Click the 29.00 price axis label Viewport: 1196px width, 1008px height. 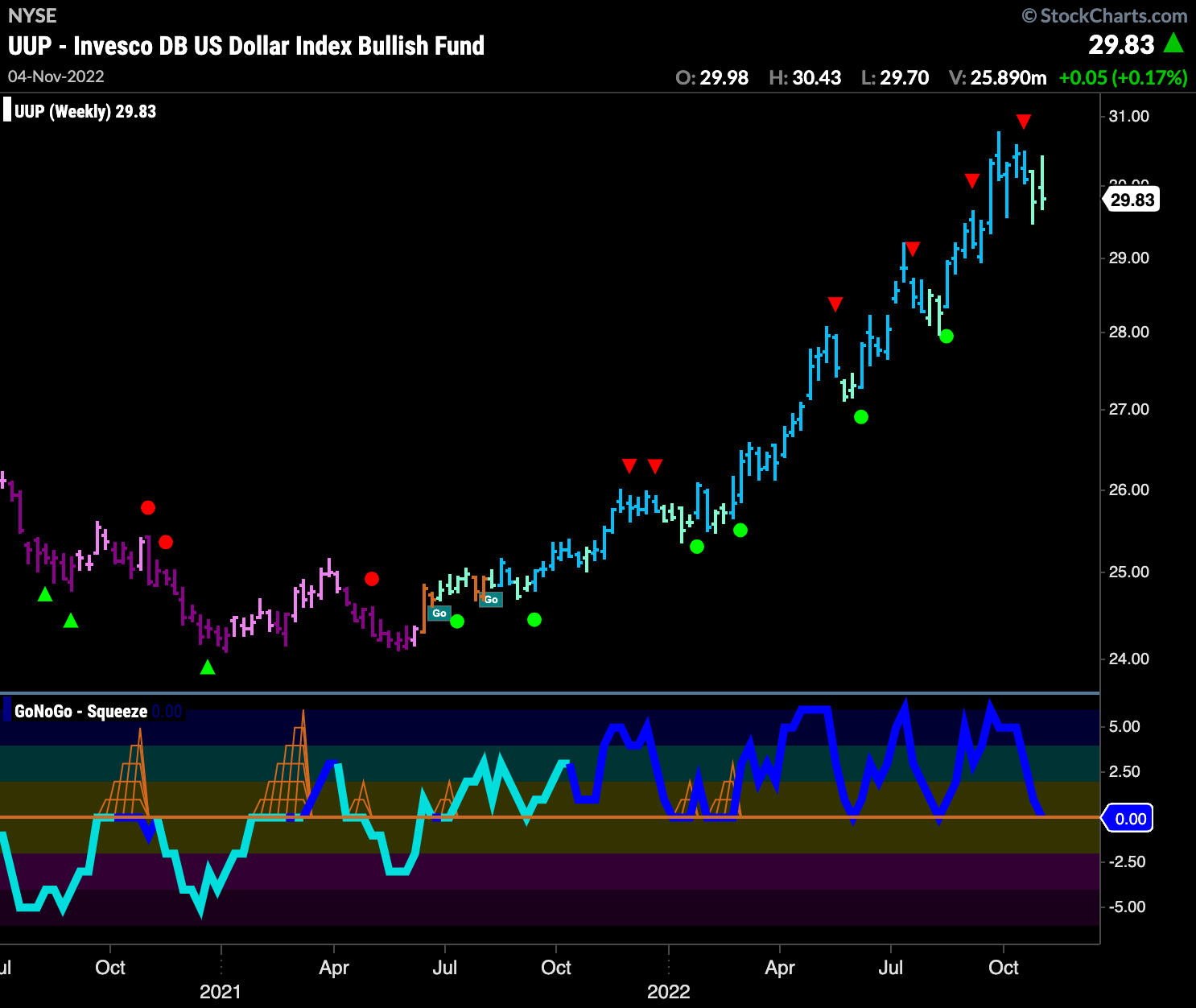(1129, 258)
